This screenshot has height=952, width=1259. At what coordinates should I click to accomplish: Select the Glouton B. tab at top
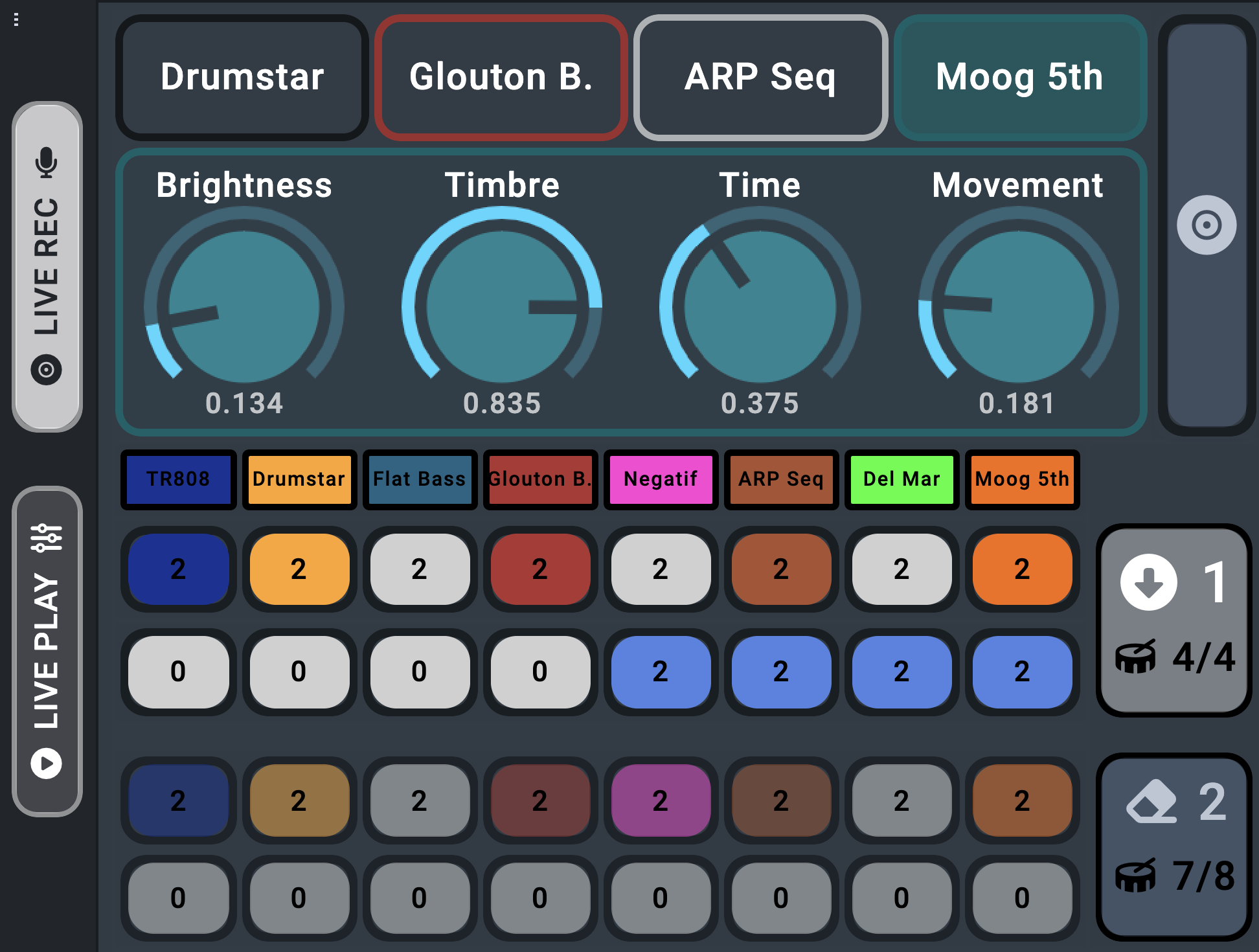[501, 77]
